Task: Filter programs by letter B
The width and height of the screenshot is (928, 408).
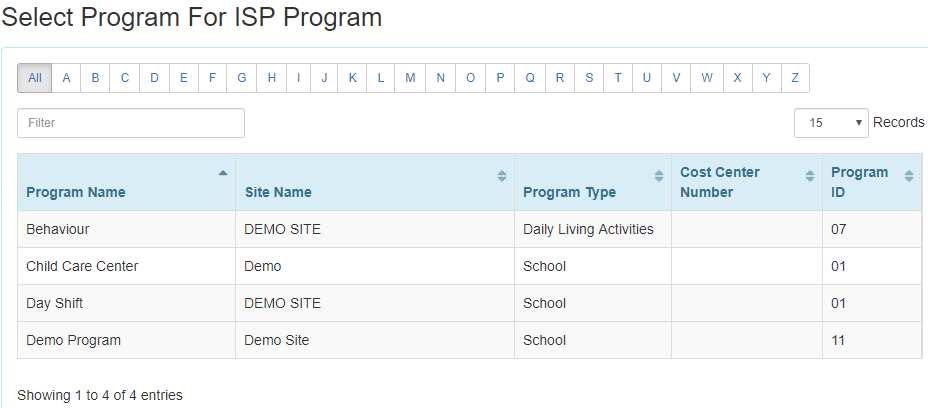Action: tap(95, 78)
